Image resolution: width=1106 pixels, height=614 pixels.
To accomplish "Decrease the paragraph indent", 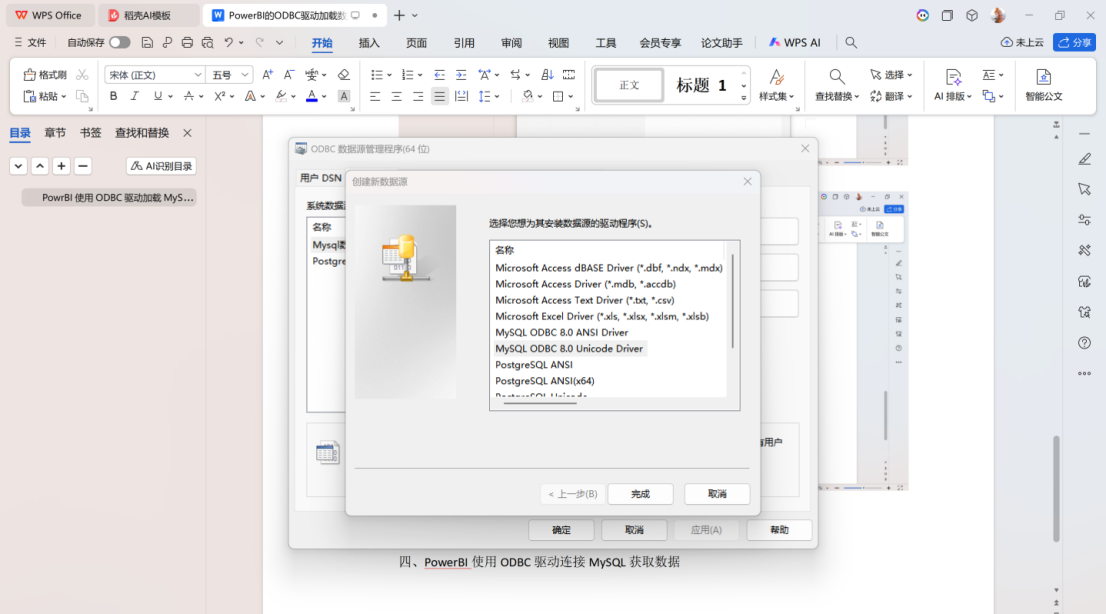I will click(439, 75).
